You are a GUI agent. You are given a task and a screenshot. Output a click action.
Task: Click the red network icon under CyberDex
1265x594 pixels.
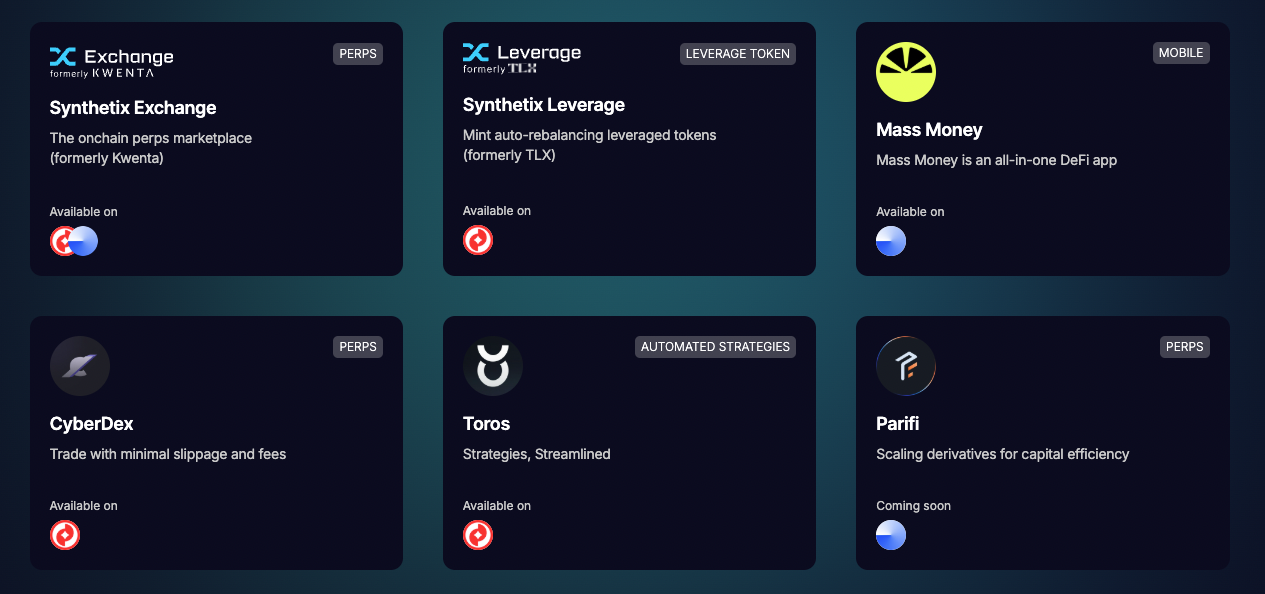pyautogui.click(x=65, y=535)
